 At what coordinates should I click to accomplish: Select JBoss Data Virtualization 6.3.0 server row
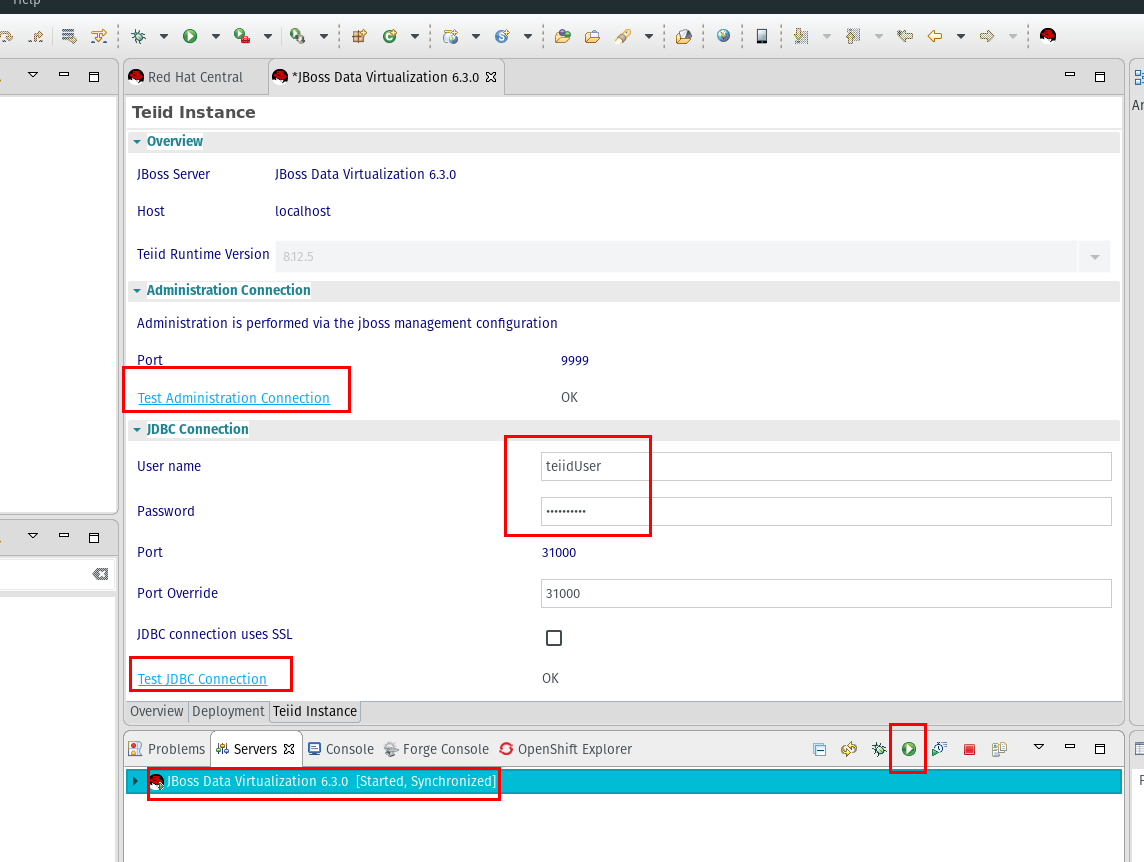click(x=623, y=782)
